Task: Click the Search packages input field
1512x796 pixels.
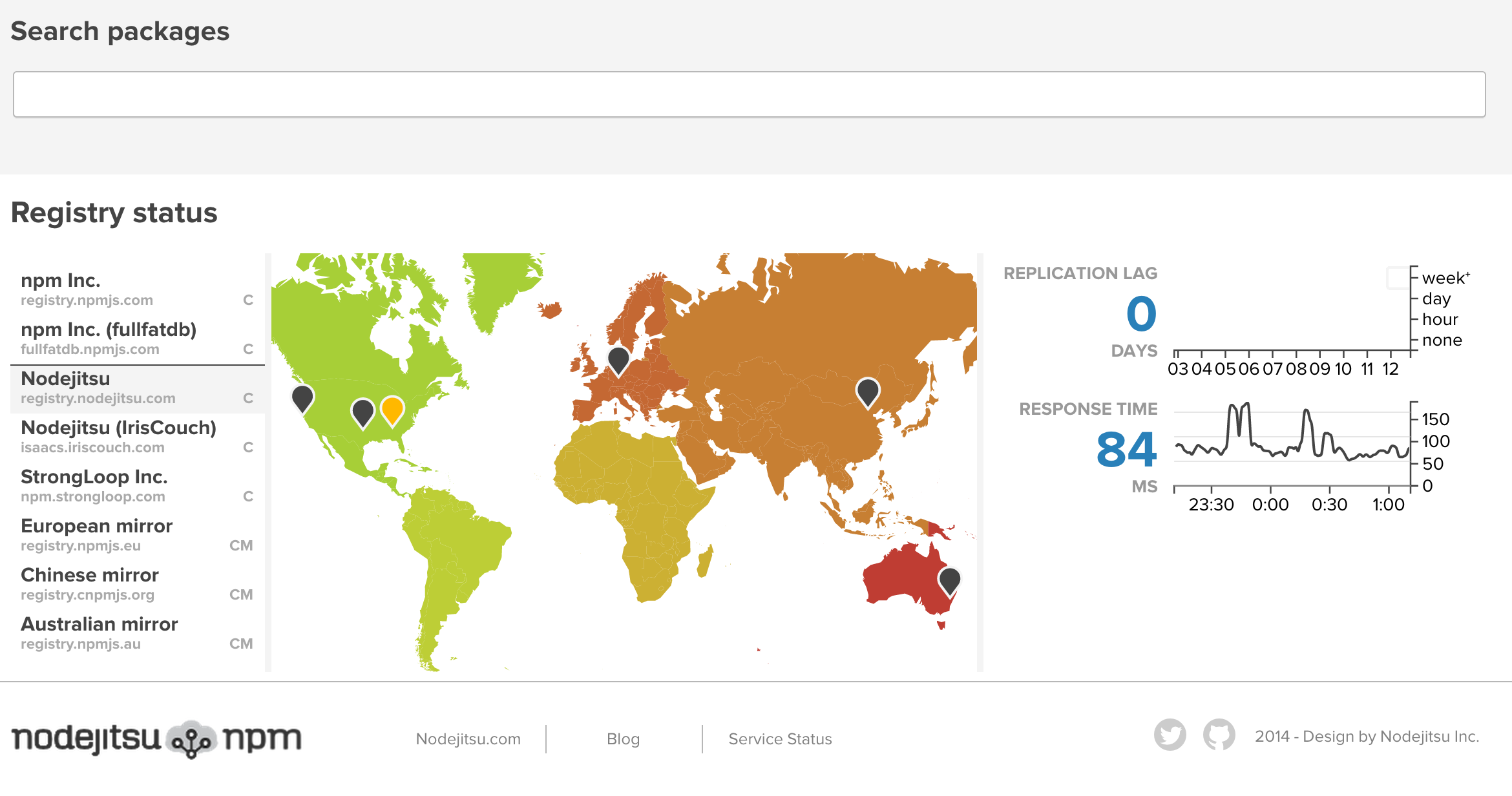Action: click(x=749, y=94)
